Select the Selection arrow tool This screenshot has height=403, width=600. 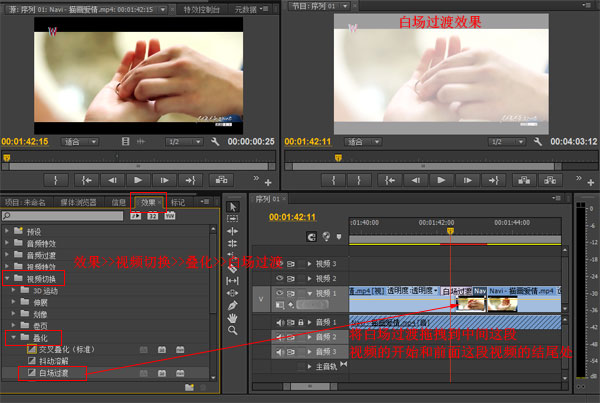[233, 207]
